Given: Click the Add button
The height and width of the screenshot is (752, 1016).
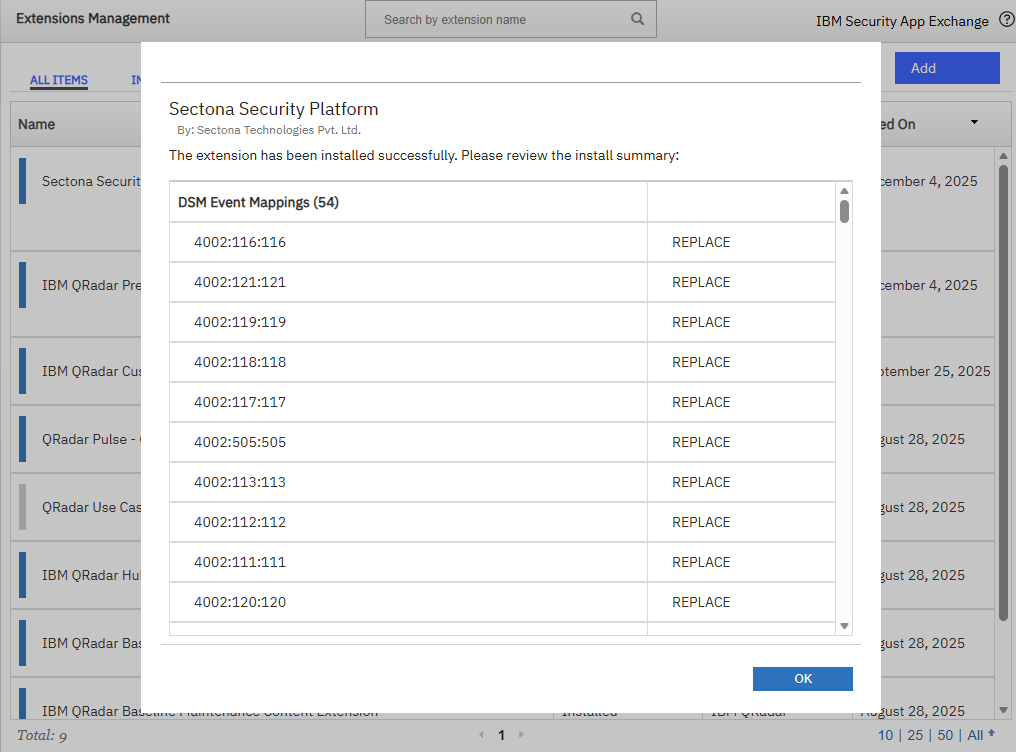Looking at the screenshot, I should point(946,67).
